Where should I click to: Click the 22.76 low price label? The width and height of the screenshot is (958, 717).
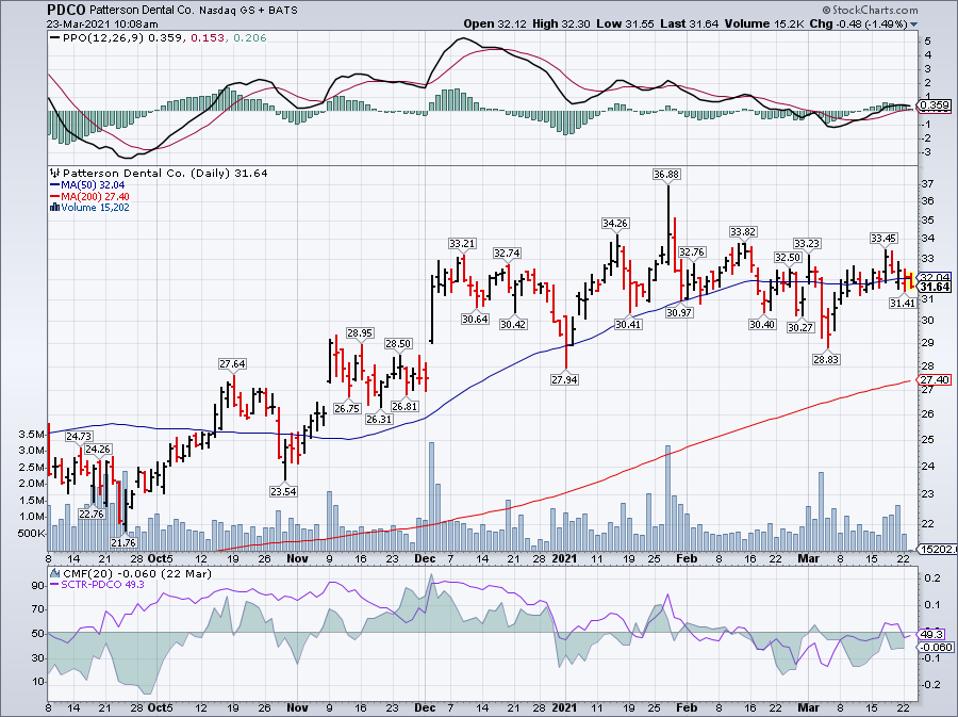tap(92, 514)
